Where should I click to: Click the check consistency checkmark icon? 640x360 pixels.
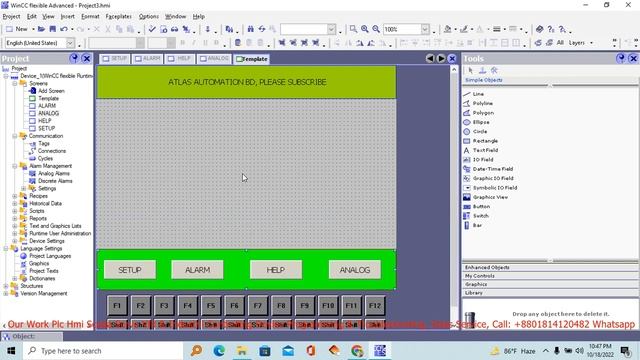click(x=152, y=29)
